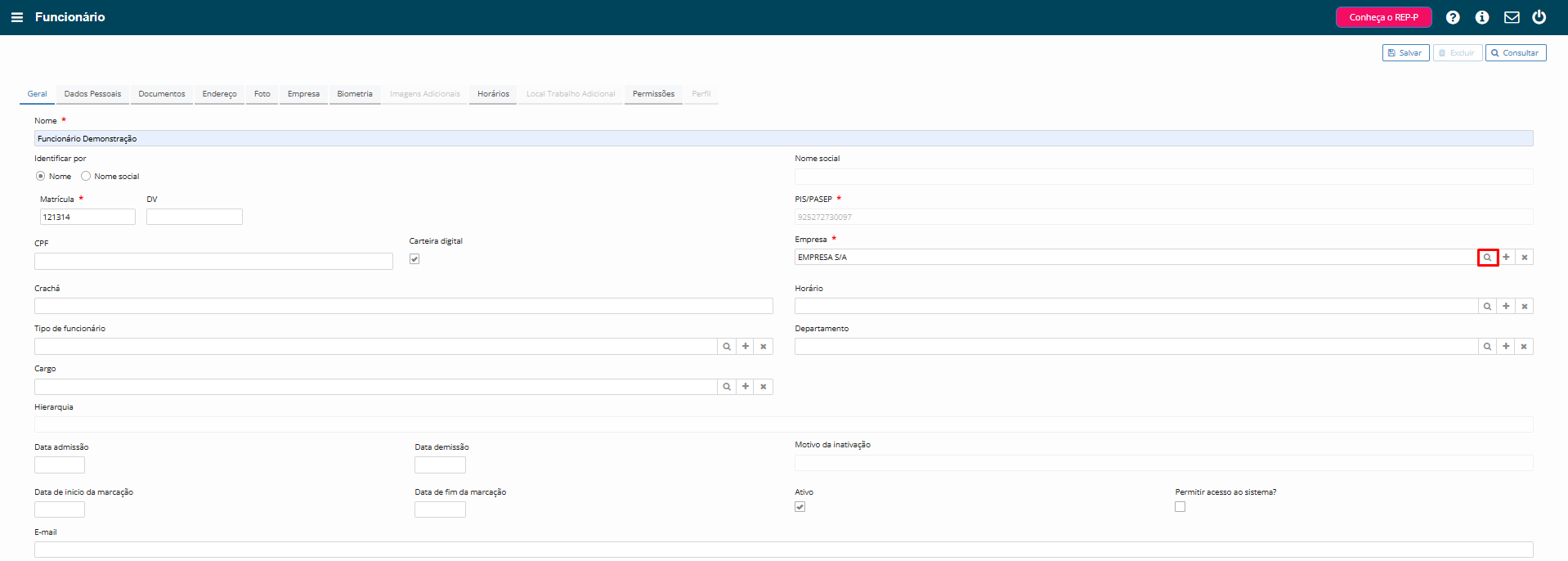Click the DV input field
Image resolution: width=1568 pixels, height=561 pixels.
tap(195, 218)
